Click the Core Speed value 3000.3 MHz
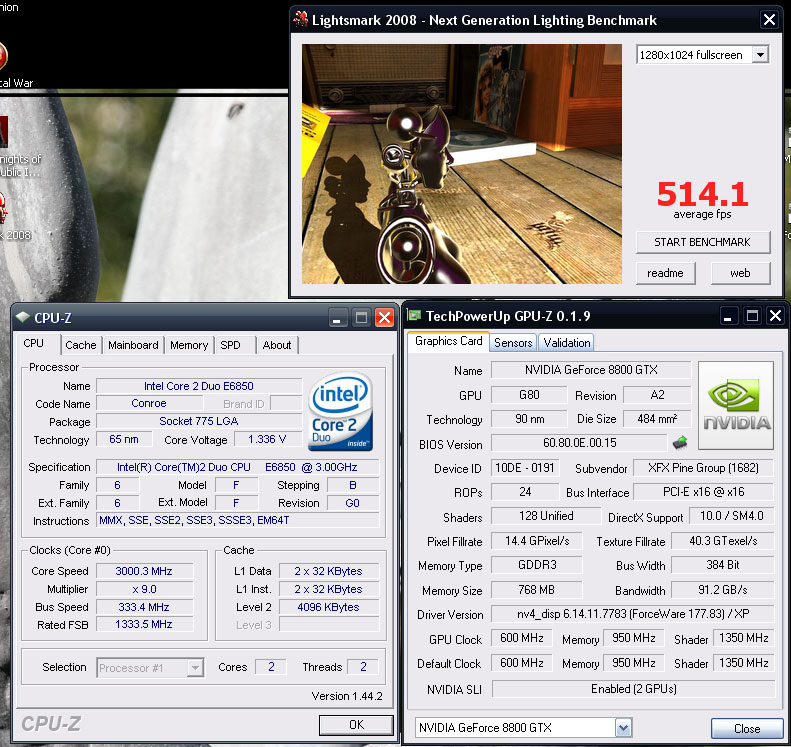The image size is (791, 747). pyautogui.click(x=144, y=571)
